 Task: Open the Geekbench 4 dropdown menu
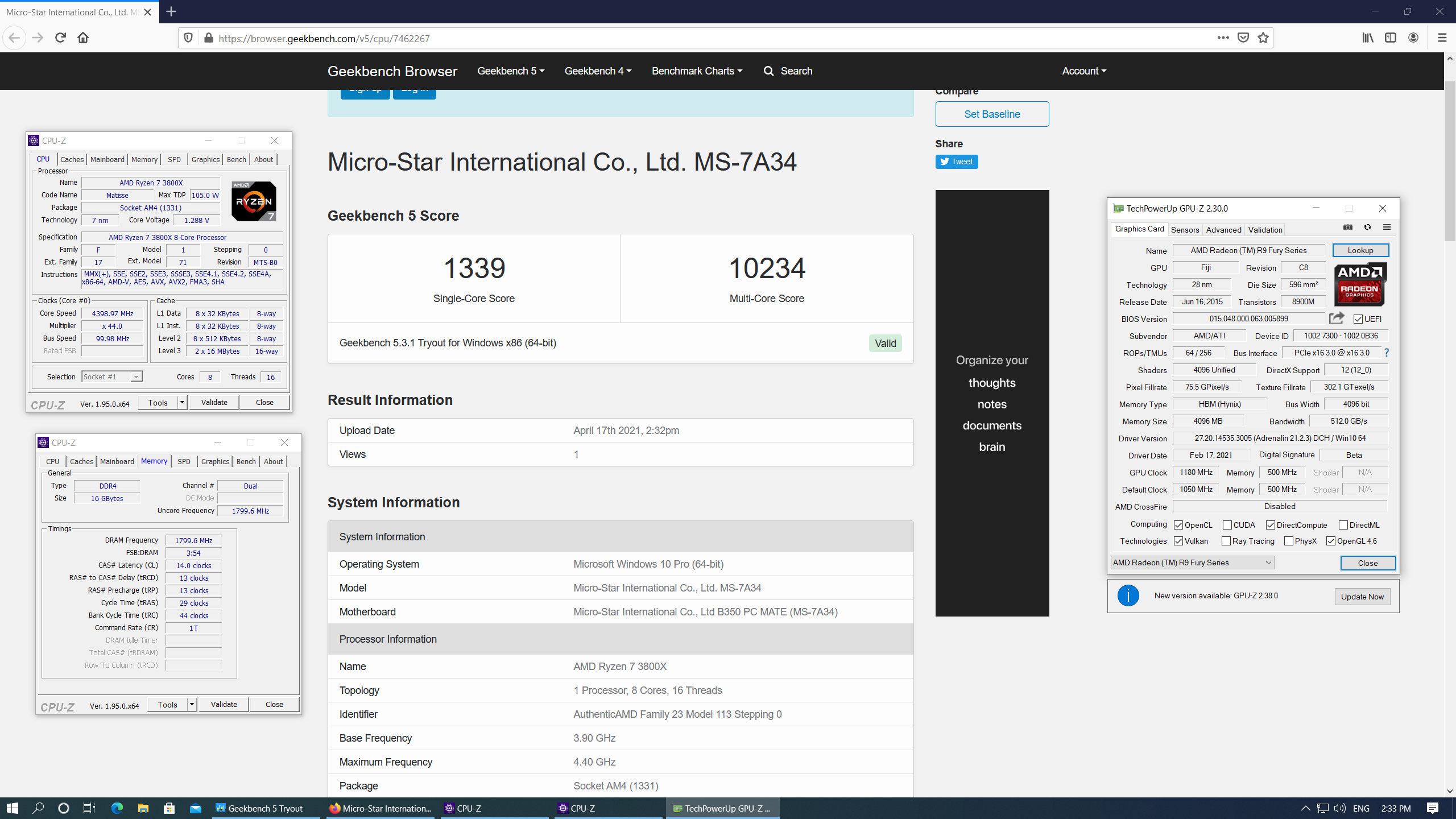[x=598, y=71]
